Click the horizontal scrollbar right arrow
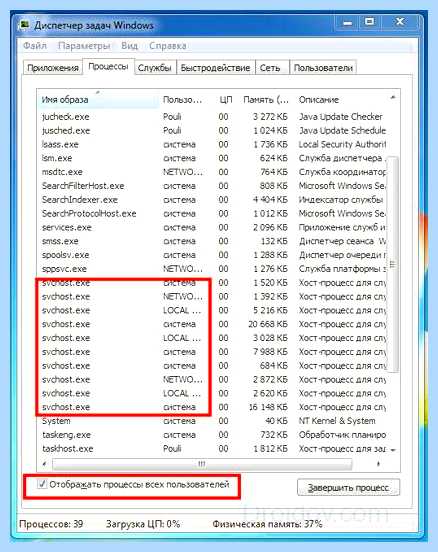The width and height of the screenshot is (438, 552). (378, 464)
